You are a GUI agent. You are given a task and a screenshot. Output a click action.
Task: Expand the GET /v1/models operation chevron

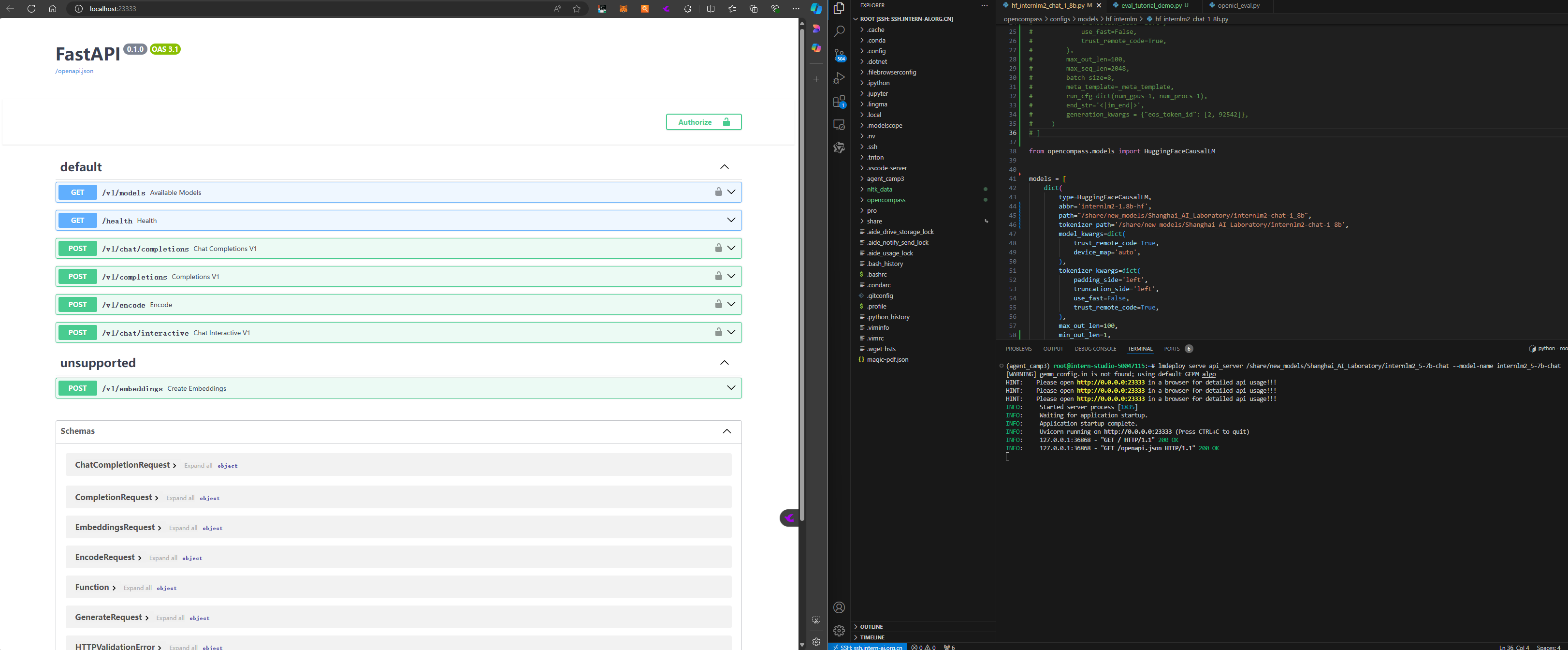[x=731, y=192]
